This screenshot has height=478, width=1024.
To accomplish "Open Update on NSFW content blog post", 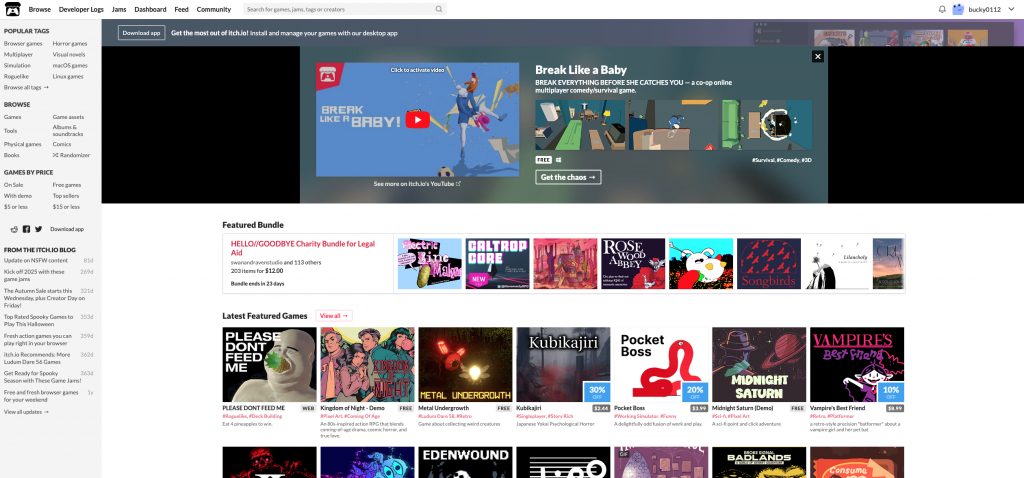I will click(36, 261).
